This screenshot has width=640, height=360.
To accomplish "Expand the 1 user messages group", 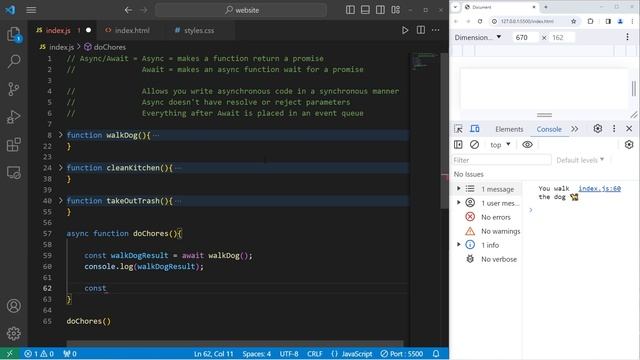I will coord(458,203).
